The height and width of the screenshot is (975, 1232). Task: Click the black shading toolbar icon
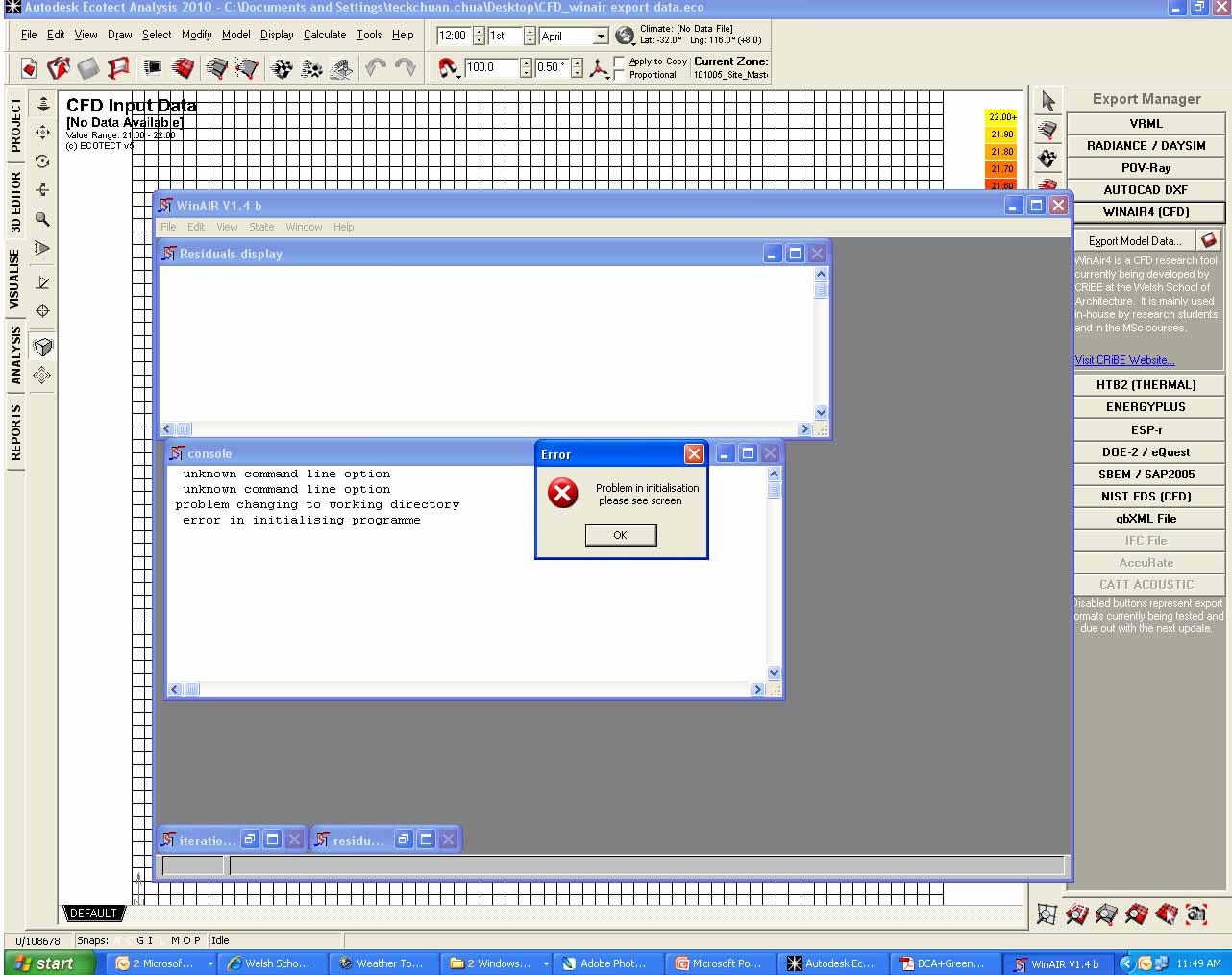click(x=153, y=68)
